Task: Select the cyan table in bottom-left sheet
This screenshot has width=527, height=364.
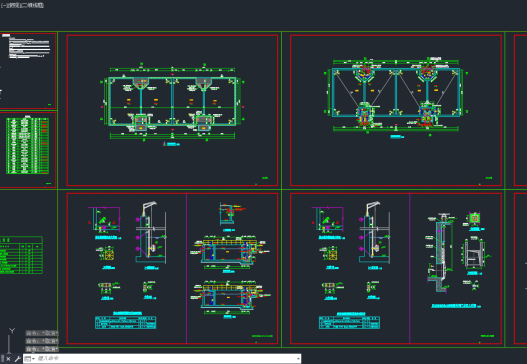Action: pos(125,322)
